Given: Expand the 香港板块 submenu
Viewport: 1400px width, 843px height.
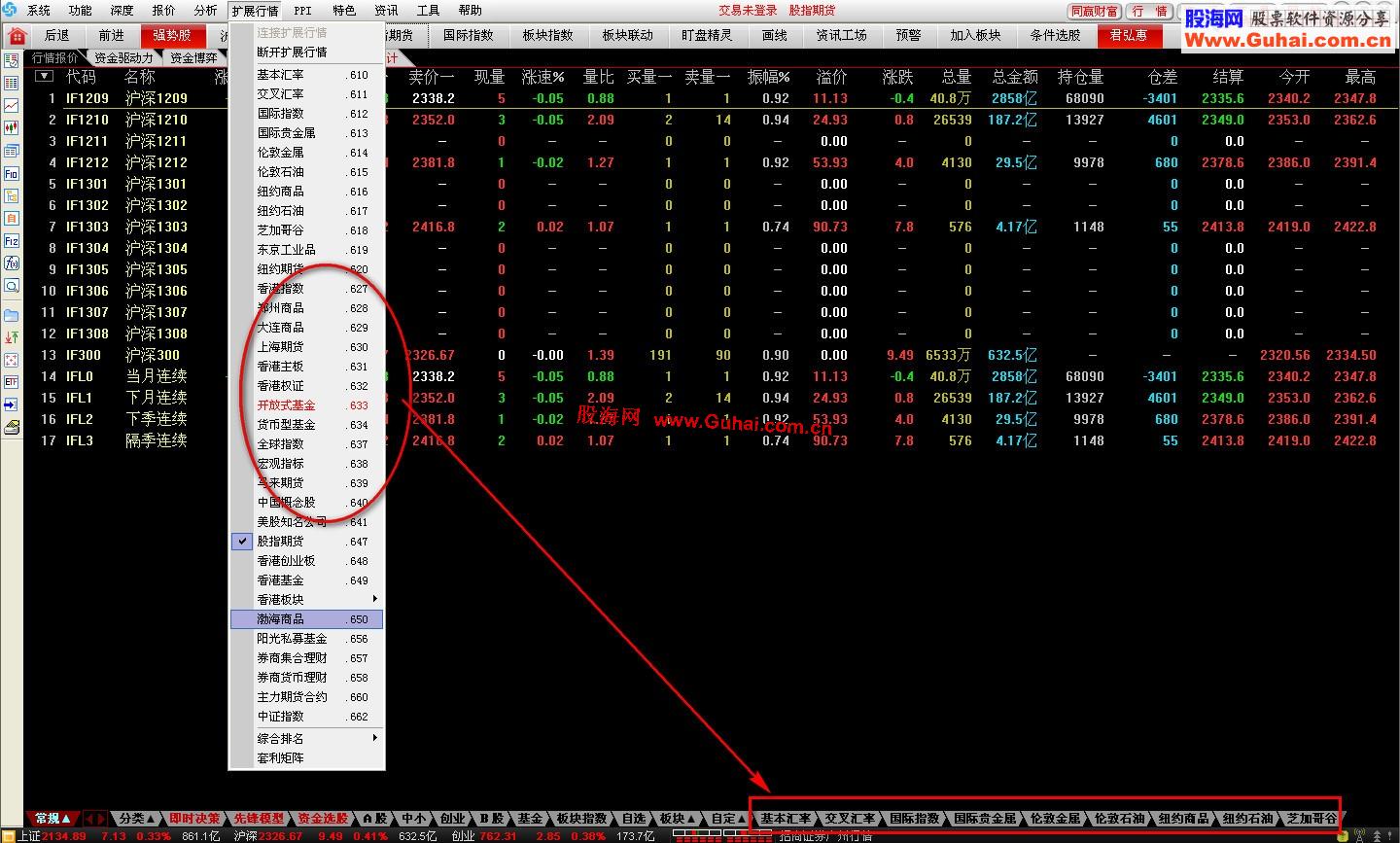Looking at the screenshot, I should (x=306, y=600).
